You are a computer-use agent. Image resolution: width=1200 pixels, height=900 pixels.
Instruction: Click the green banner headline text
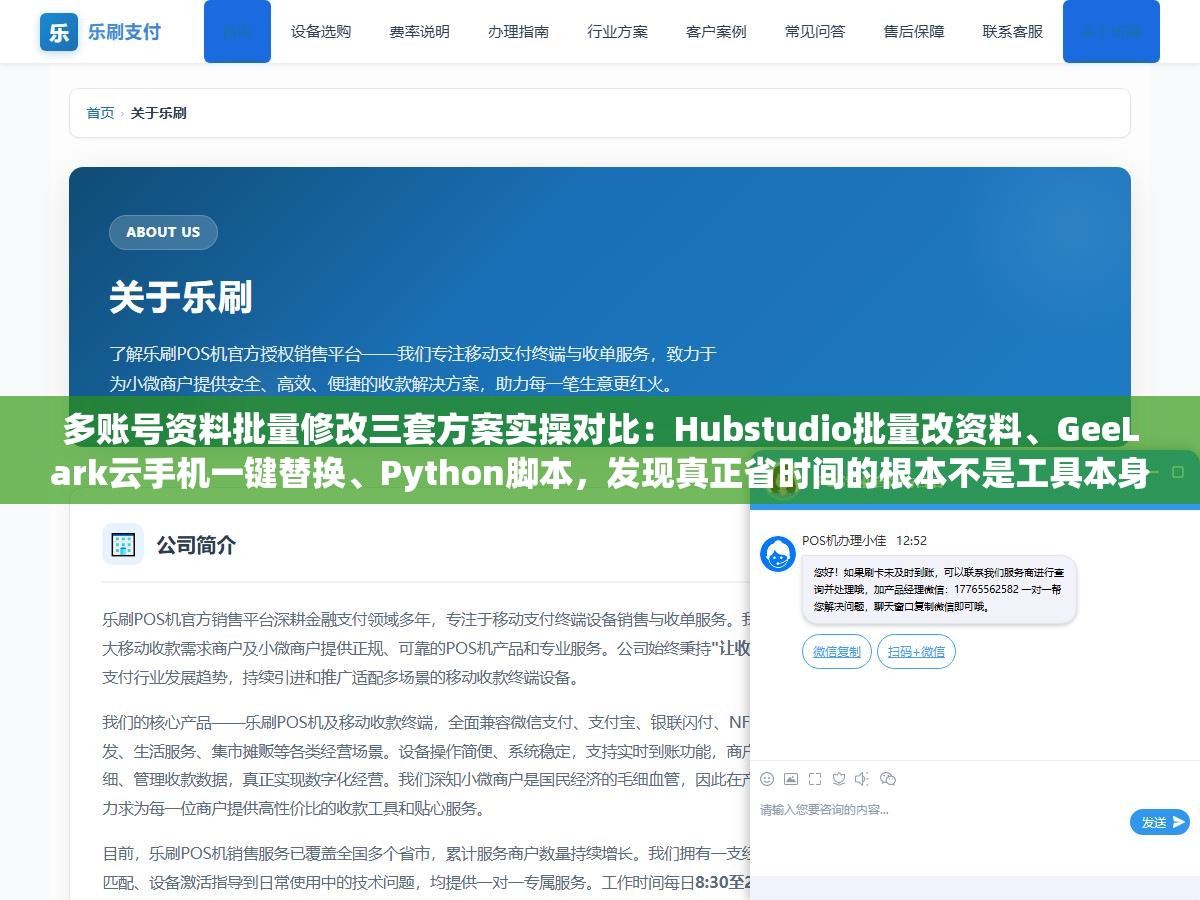coord(600,450)
